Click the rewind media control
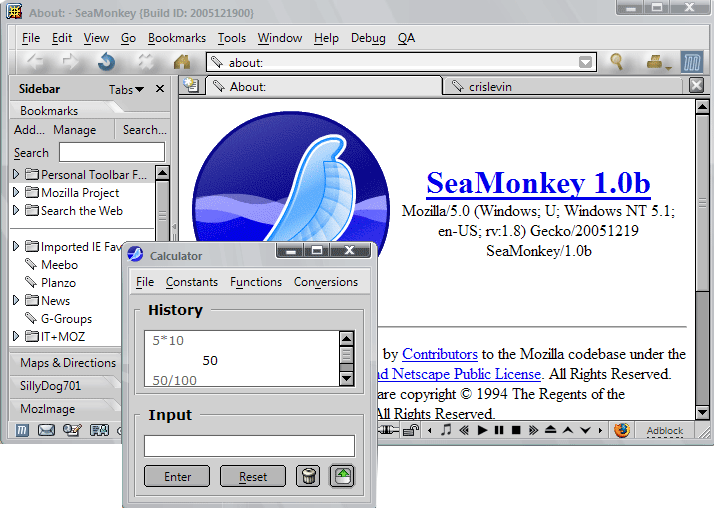The height and width of the screenshot is (508, 714). tap(464, 430)
